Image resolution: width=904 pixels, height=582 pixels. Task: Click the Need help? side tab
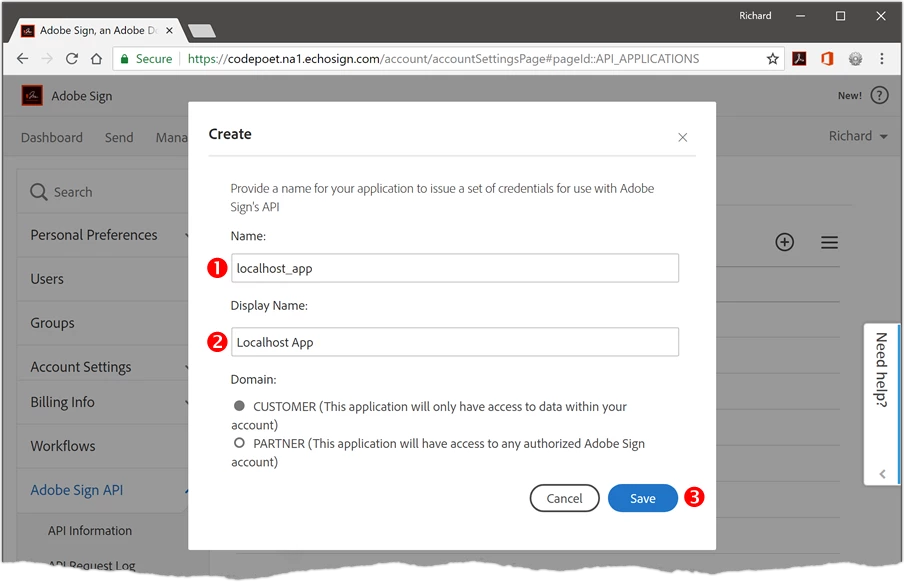(882, 404)
